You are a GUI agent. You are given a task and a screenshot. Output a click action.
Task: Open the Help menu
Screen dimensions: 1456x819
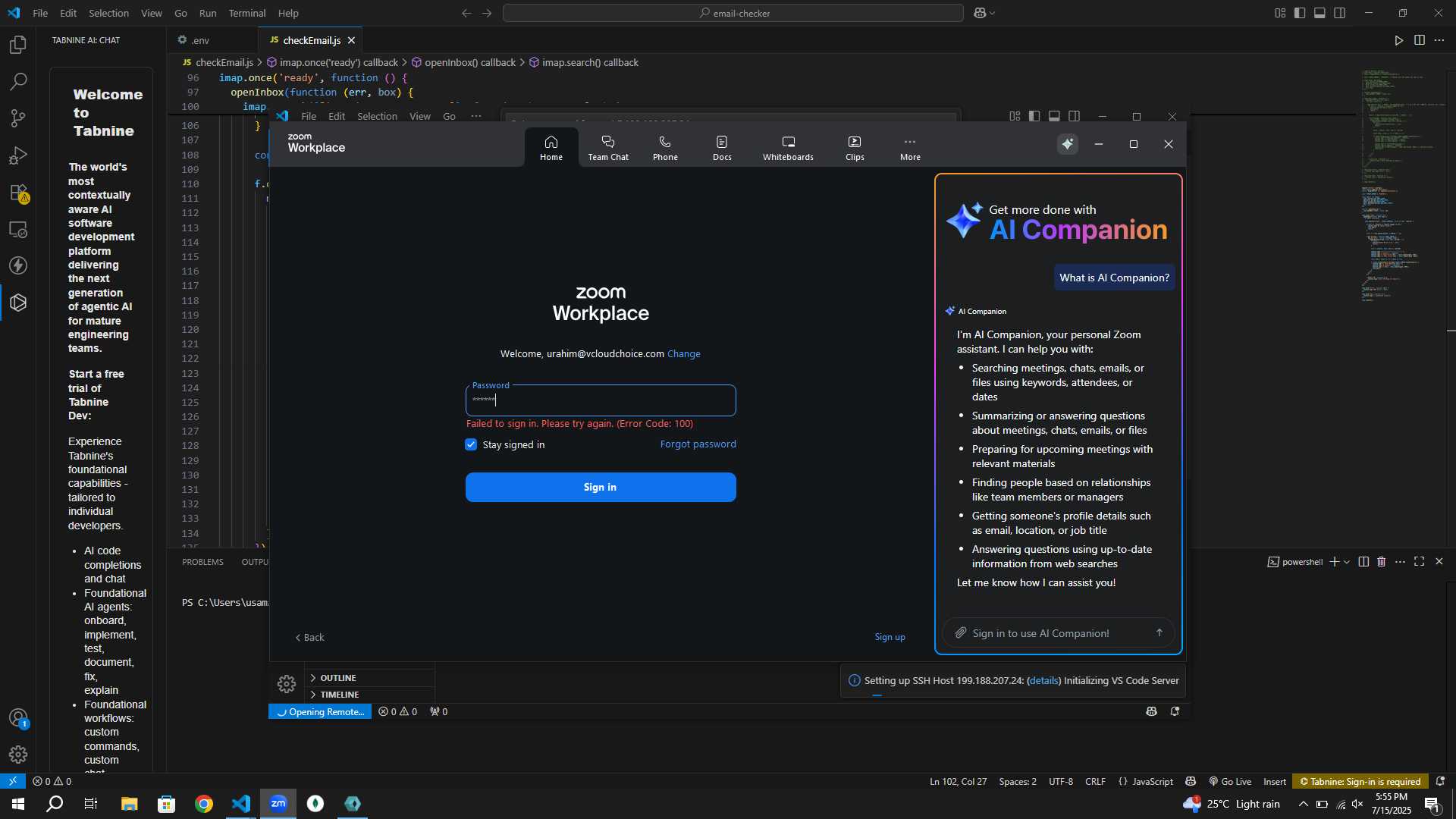288,13
